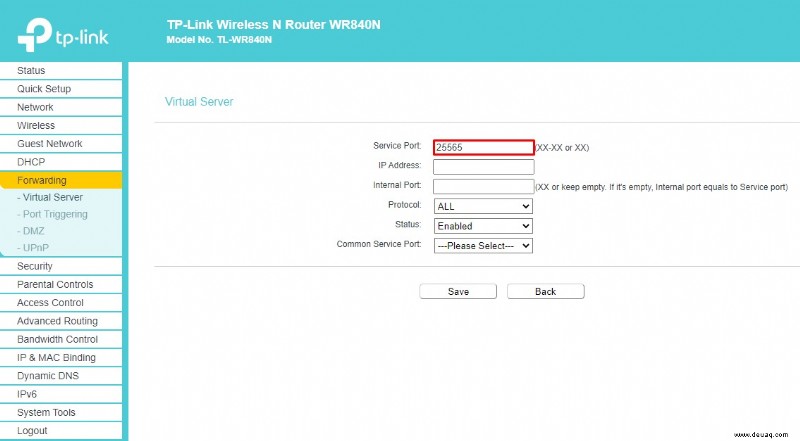
Task: Select Guest Network in sidebar
Action: click(x=61, y=144)
